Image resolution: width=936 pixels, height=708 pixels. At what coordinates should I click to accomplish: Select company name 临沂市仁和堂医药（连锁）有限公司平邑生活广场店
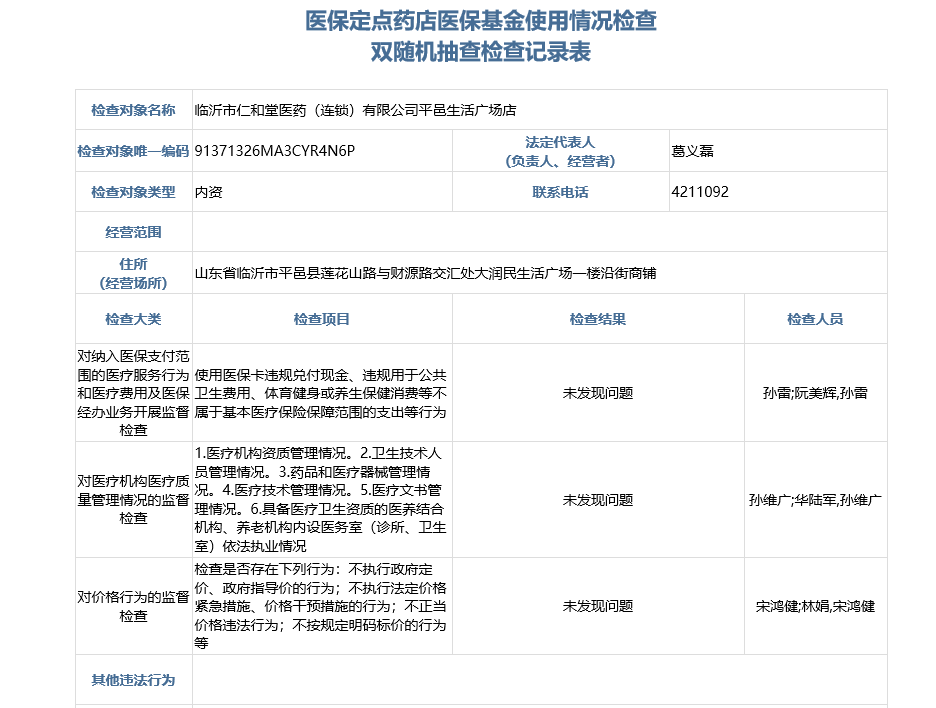355,110
